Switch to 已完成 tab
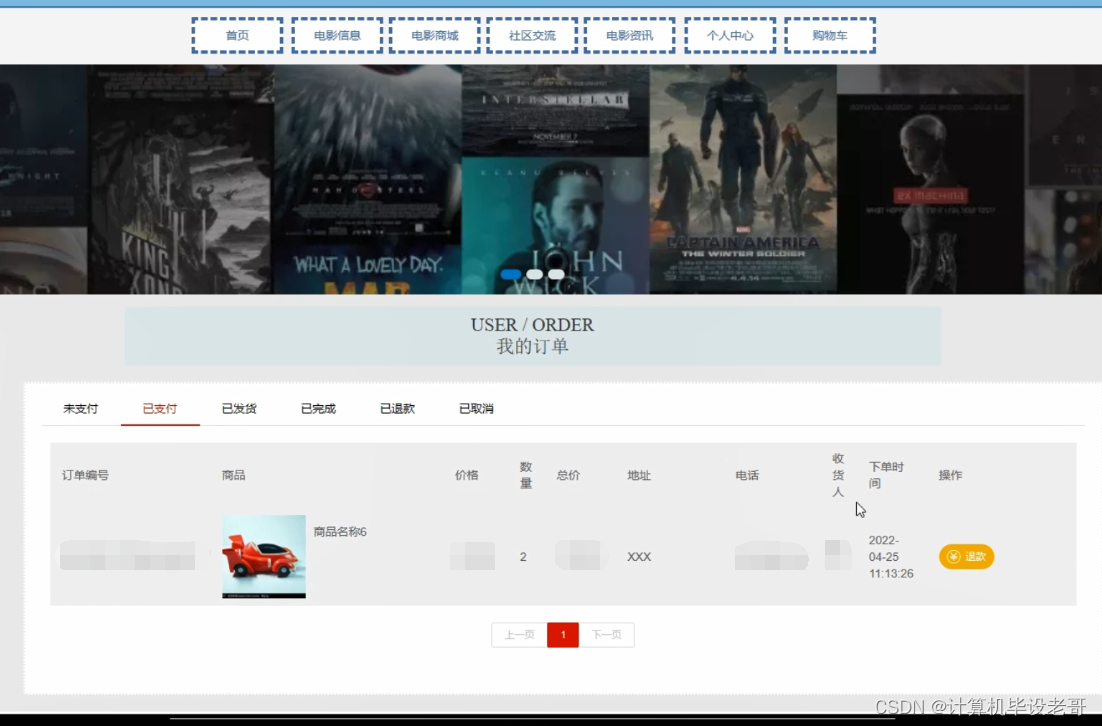Image resolution: width=1102 pixels, height=726 pixels. pos(318,409)
